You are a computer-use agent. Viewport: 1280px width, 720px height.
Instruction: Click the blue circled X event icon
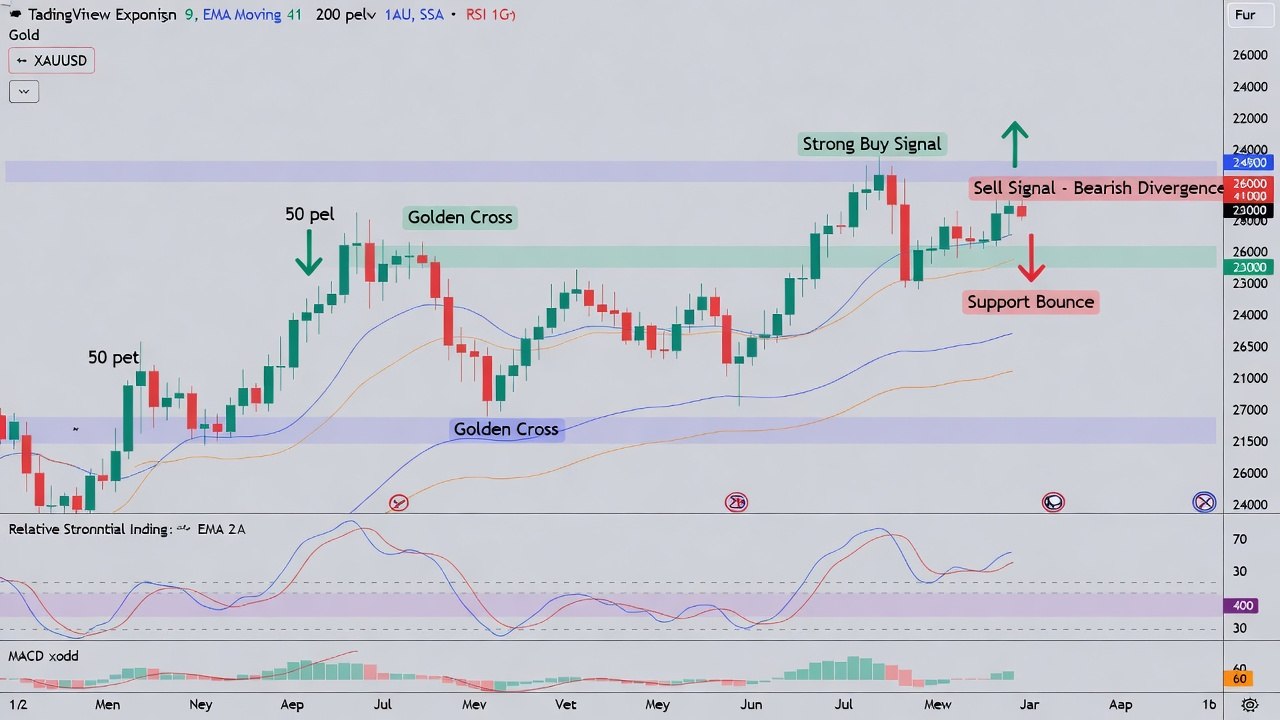pyautogui.click(x=1204, y=502)
